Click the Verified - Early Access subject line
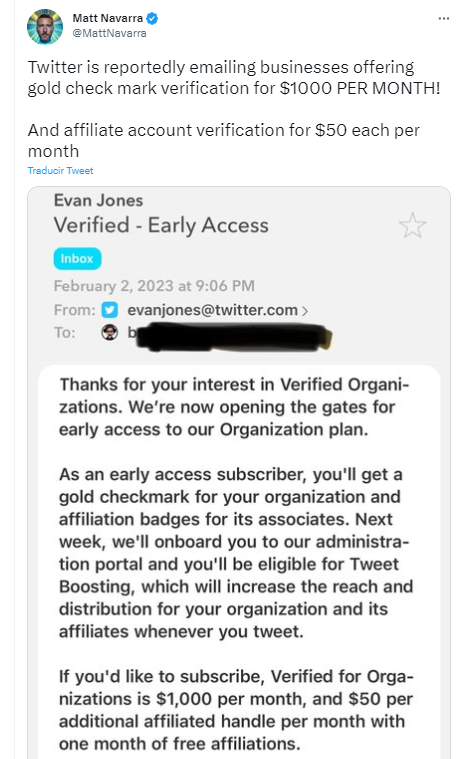The image size is (463, 759). pyautogui.click(x=161, y=225)
